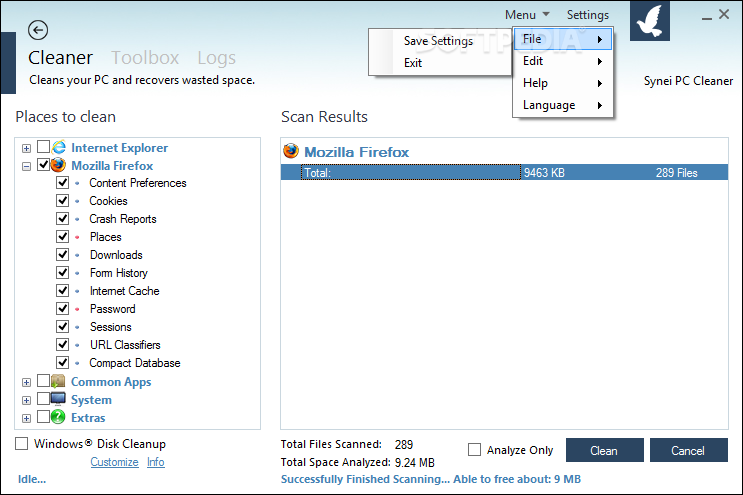Uncheck the Crash Reports checkbox
743x495 pixels.
pos(63,218)
